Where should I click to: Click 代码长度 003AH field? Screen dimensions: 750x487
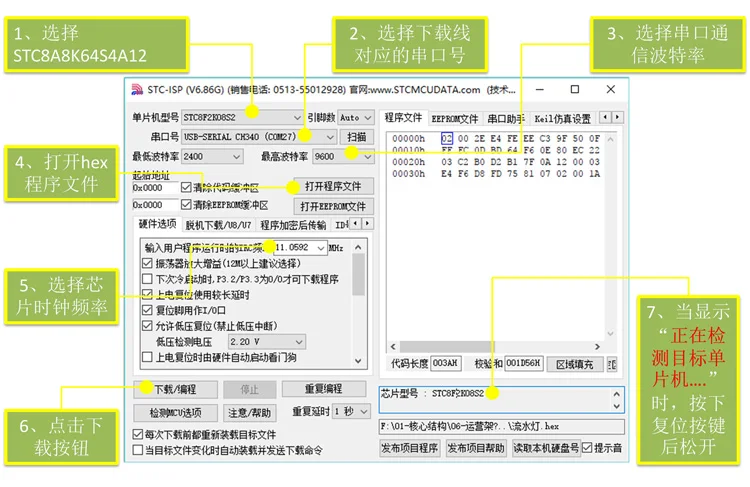446,364
